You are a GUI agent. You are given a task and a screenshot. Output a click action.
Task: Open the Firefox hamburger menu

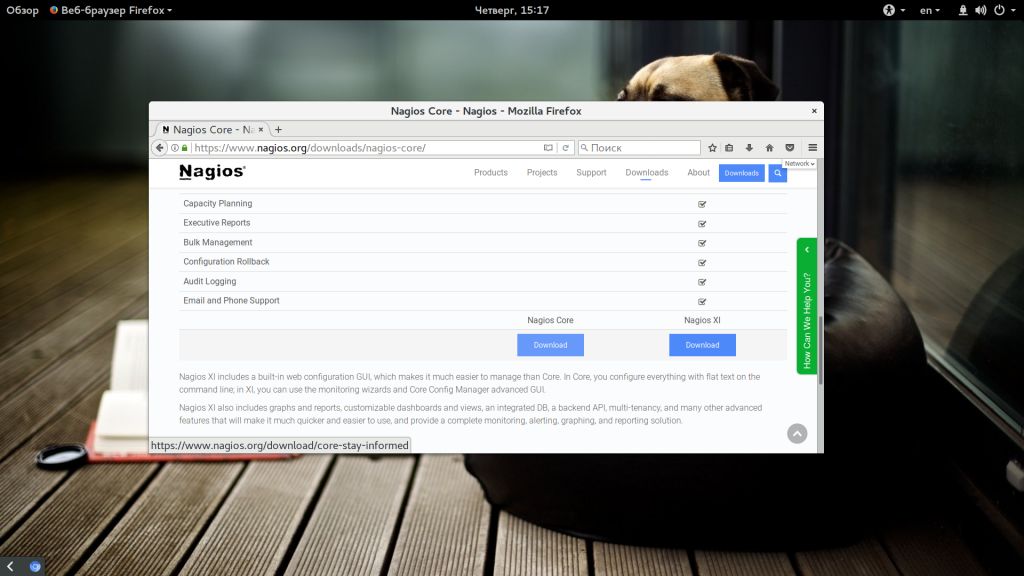tap(812, 148)
